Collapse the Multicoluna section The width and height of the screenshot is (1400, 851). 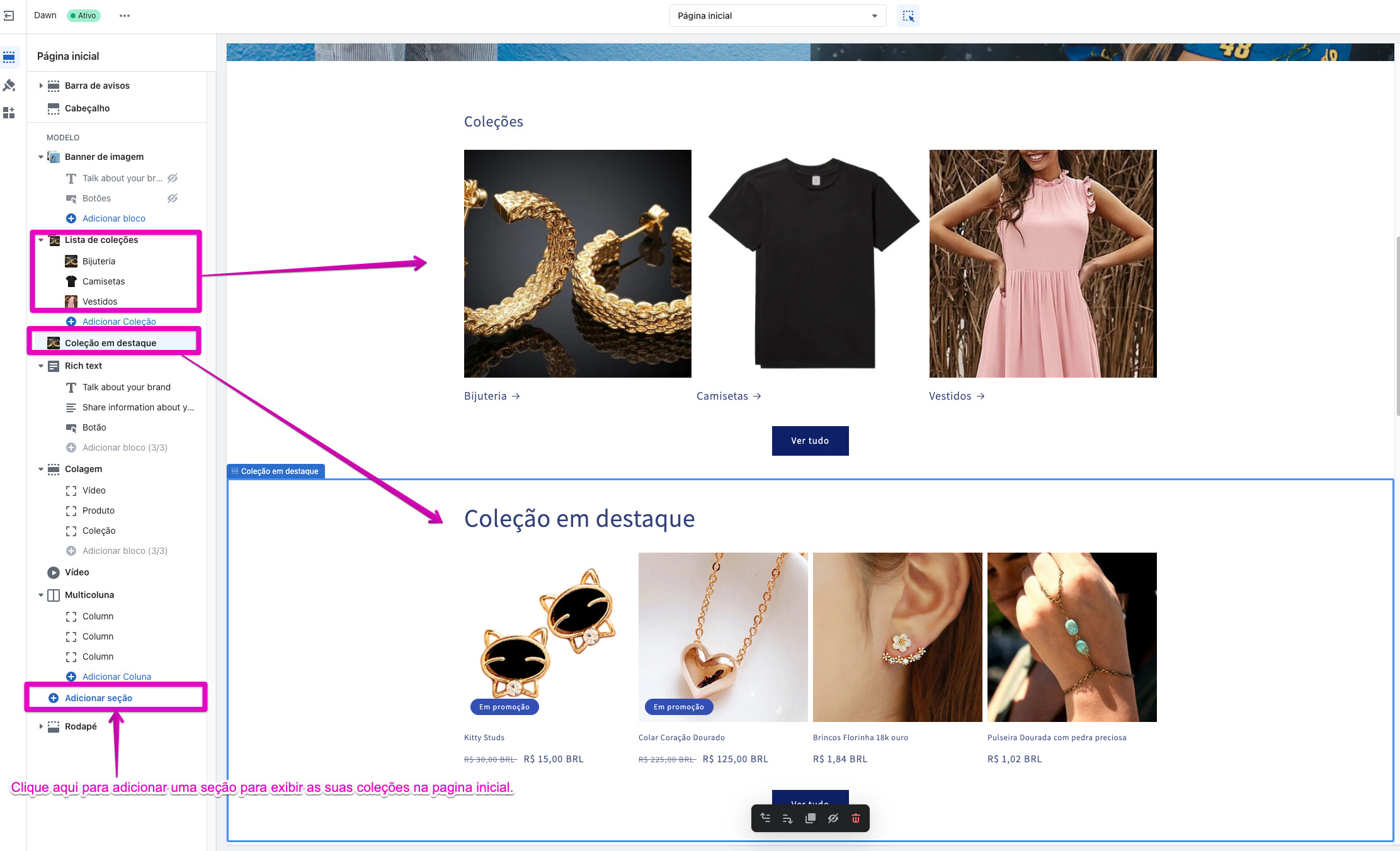click(41, 595)
